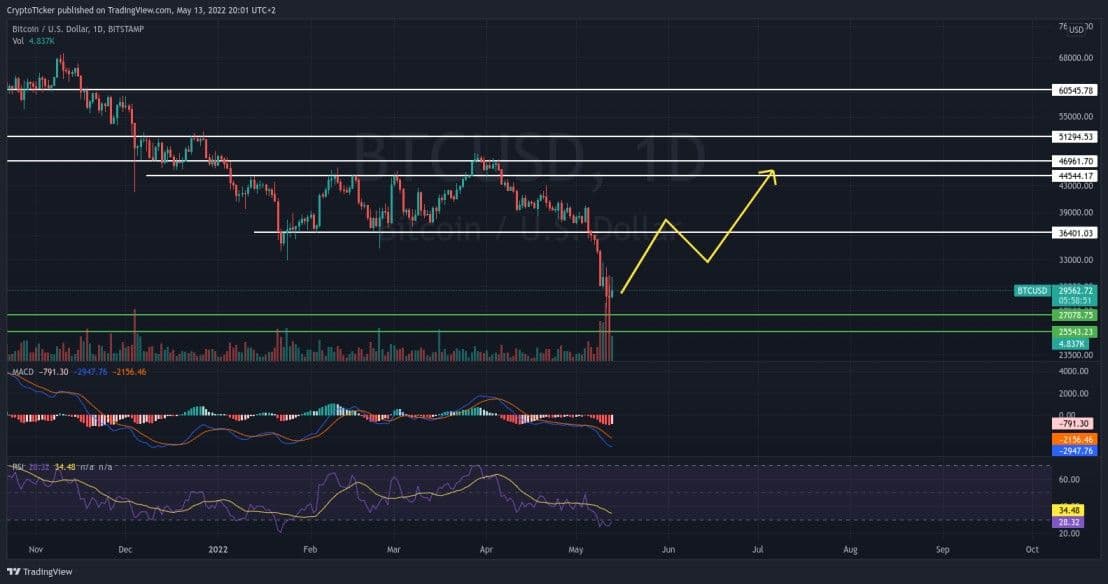Click the yellow arrow head near 44544
The width and height of the screenshot is (1108, 584).
(x=768, y=174)
